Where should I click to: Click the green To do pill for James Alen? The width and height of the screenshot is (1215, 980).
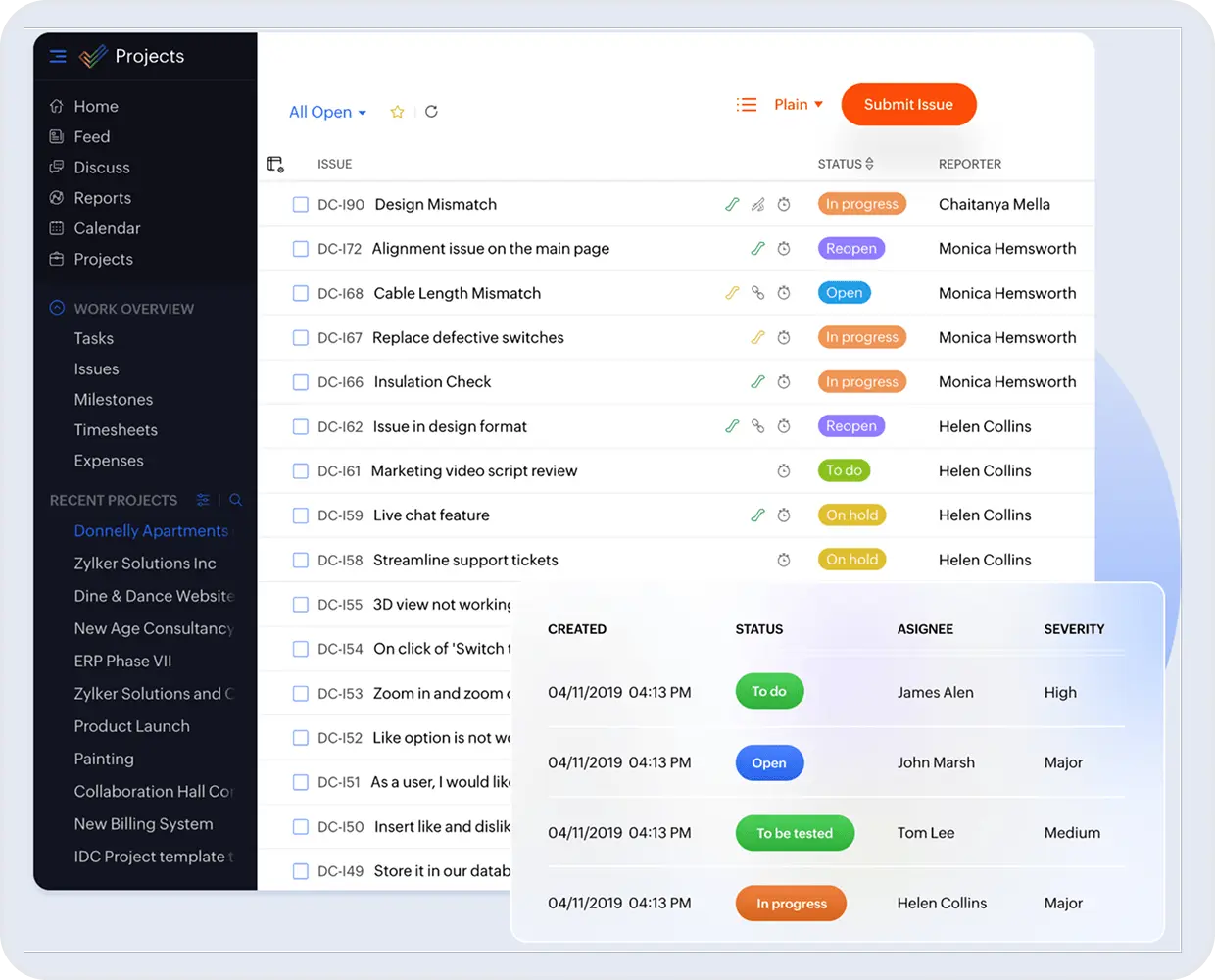[x=769, y=692]
